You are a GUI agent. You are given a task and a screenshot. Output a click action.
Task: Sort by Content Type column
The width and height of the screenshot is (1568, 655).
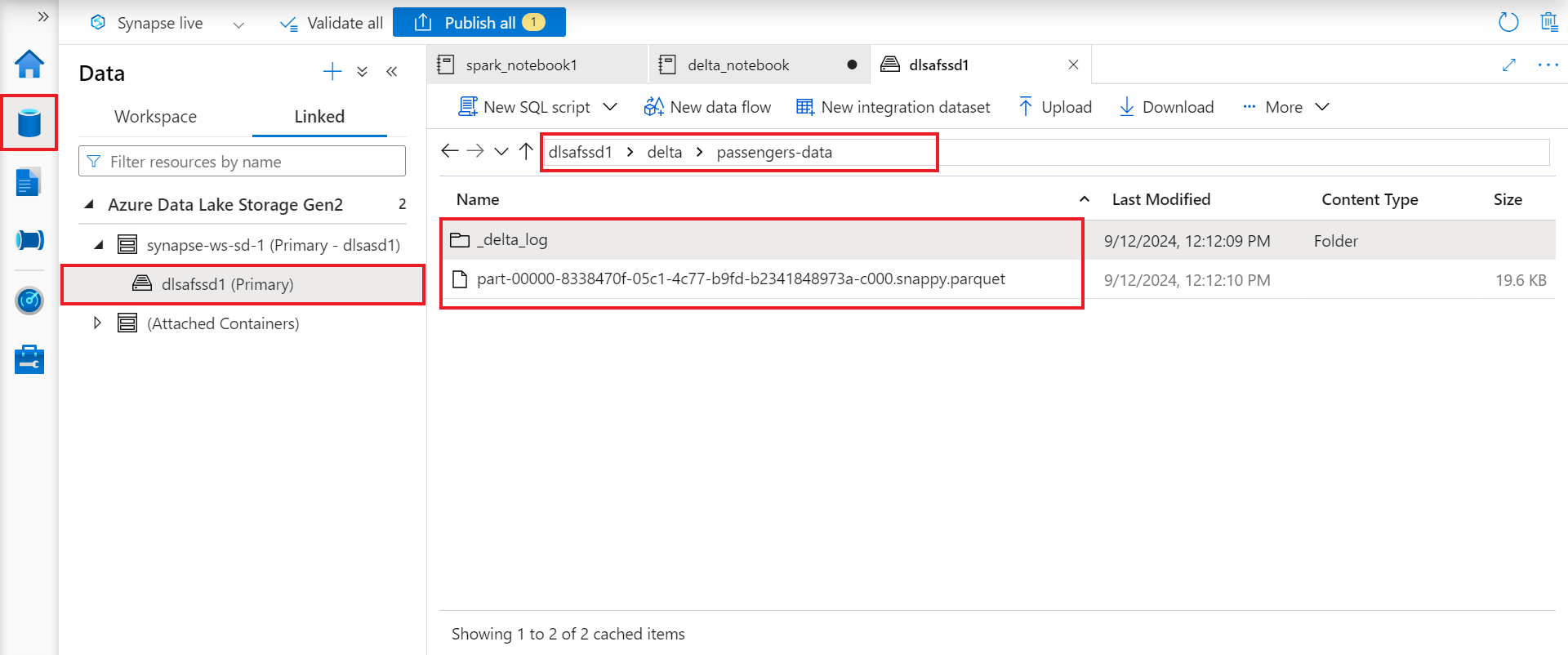[1370, 199]
